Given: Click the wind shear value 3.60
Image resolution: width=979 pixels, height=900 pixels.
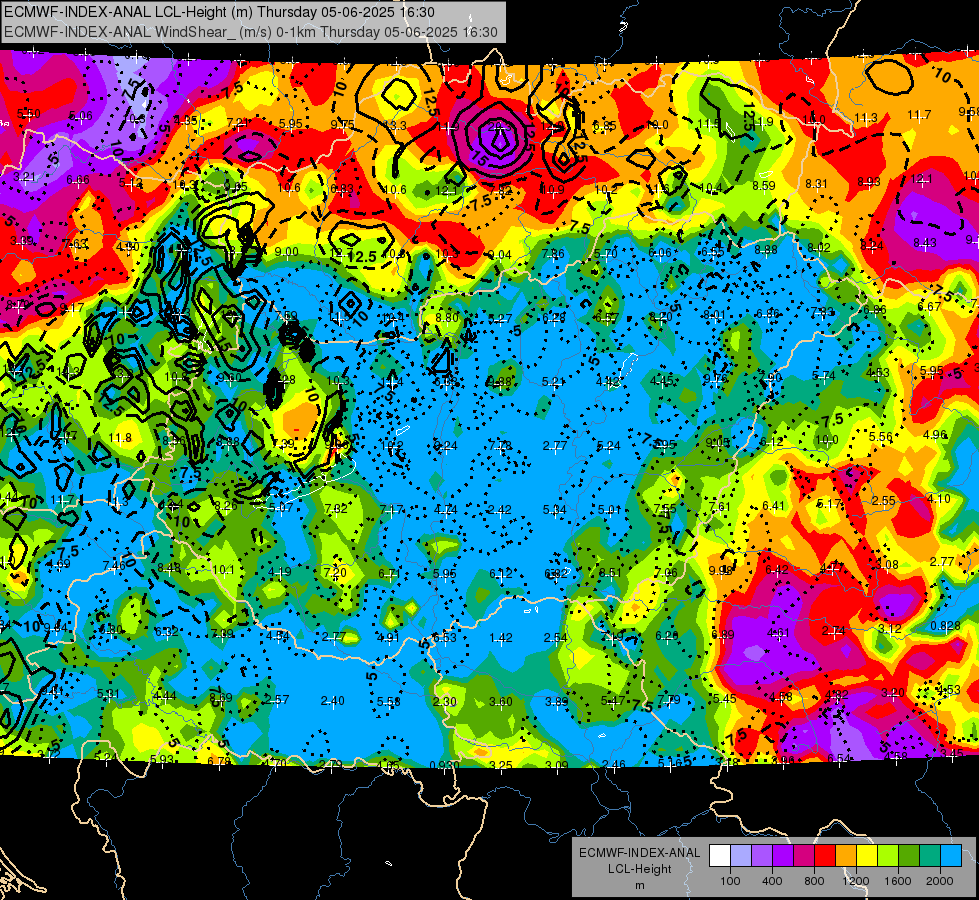Looking at the screenshot, I should [501, 701].
